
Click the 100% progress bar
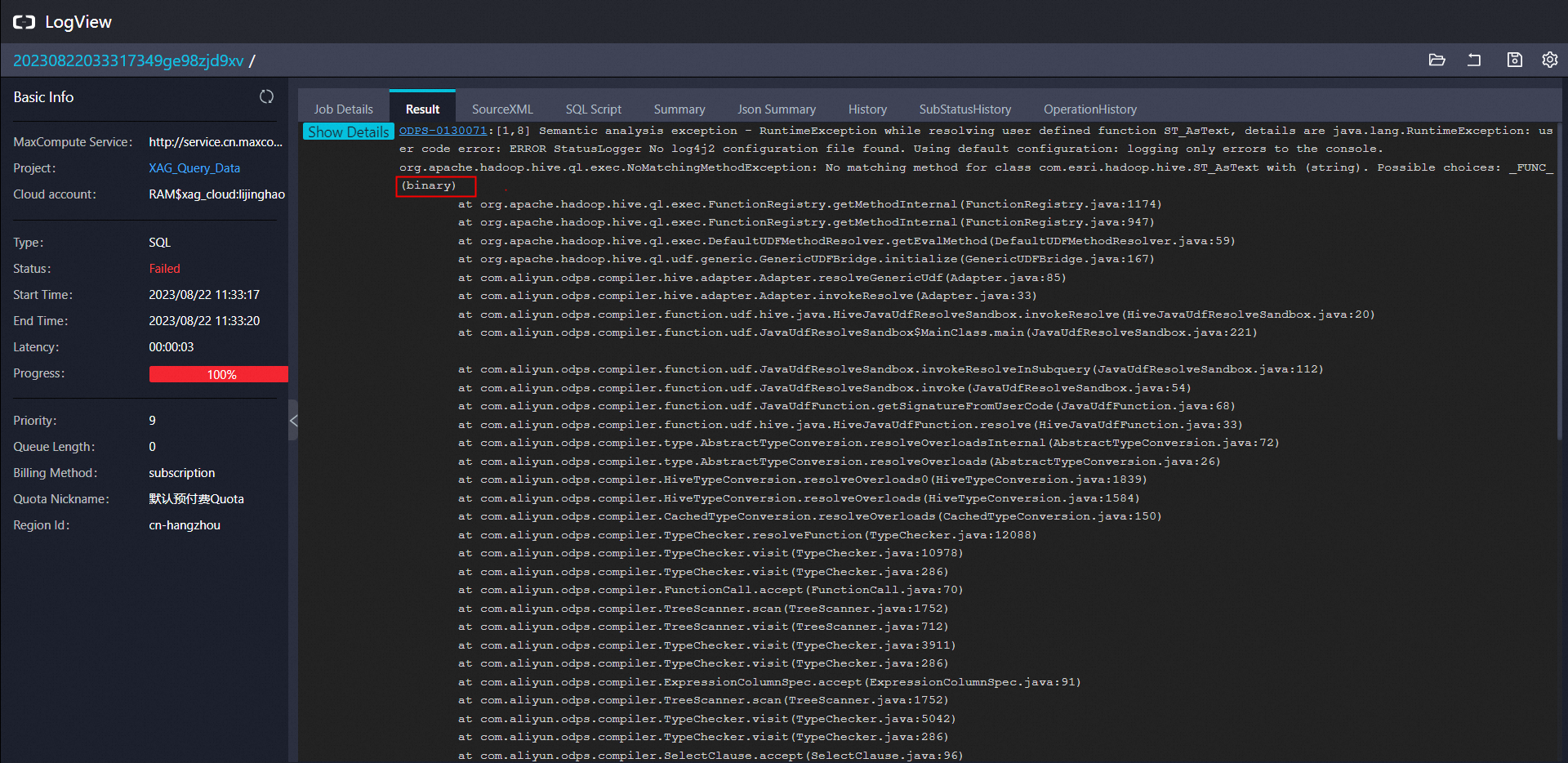tap(218, 374)
